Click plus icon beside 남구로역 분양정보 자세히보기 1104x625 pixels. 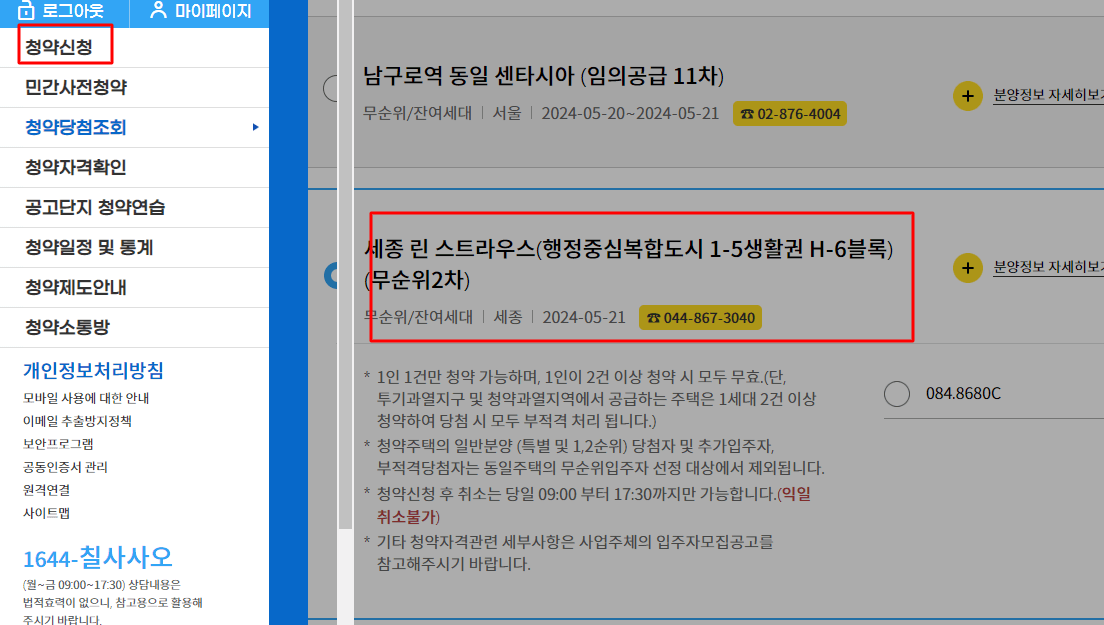[x=968, y=96]
